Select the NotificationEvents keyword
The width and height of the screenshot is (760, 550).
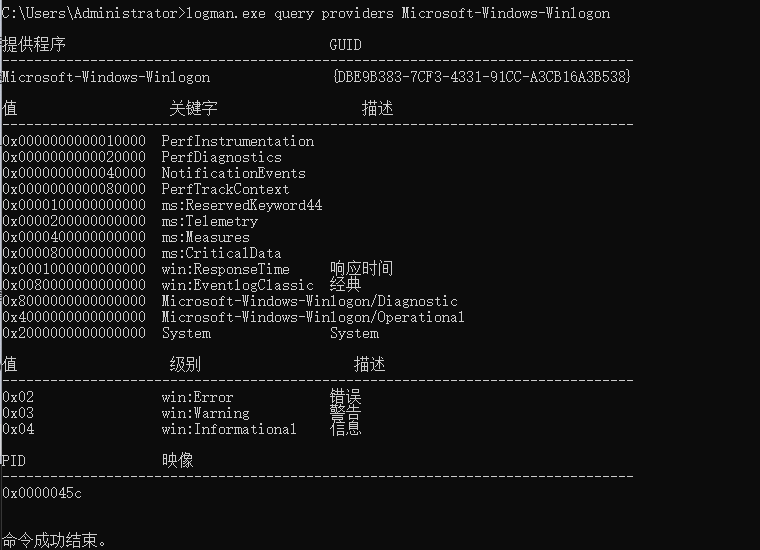coord(234,173)
